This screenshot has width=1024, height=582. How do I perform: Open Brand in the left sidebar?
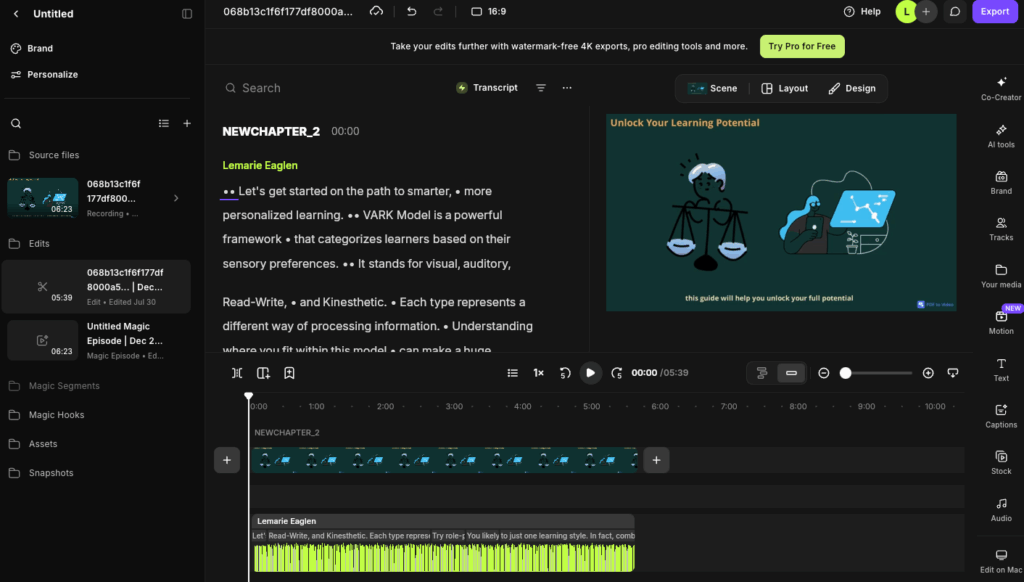(32, 48)
